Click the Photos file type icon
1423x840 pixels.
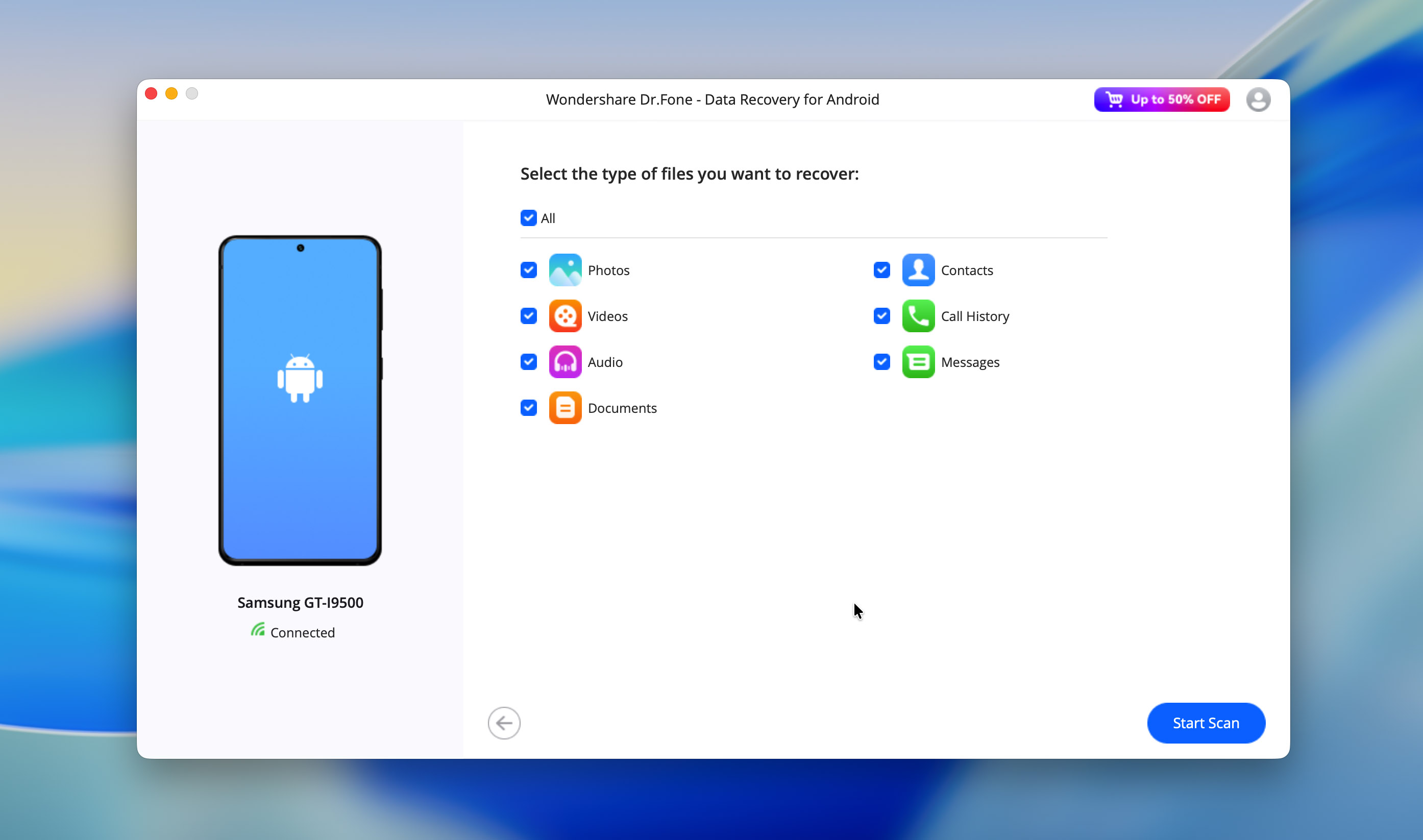[565, 270]
